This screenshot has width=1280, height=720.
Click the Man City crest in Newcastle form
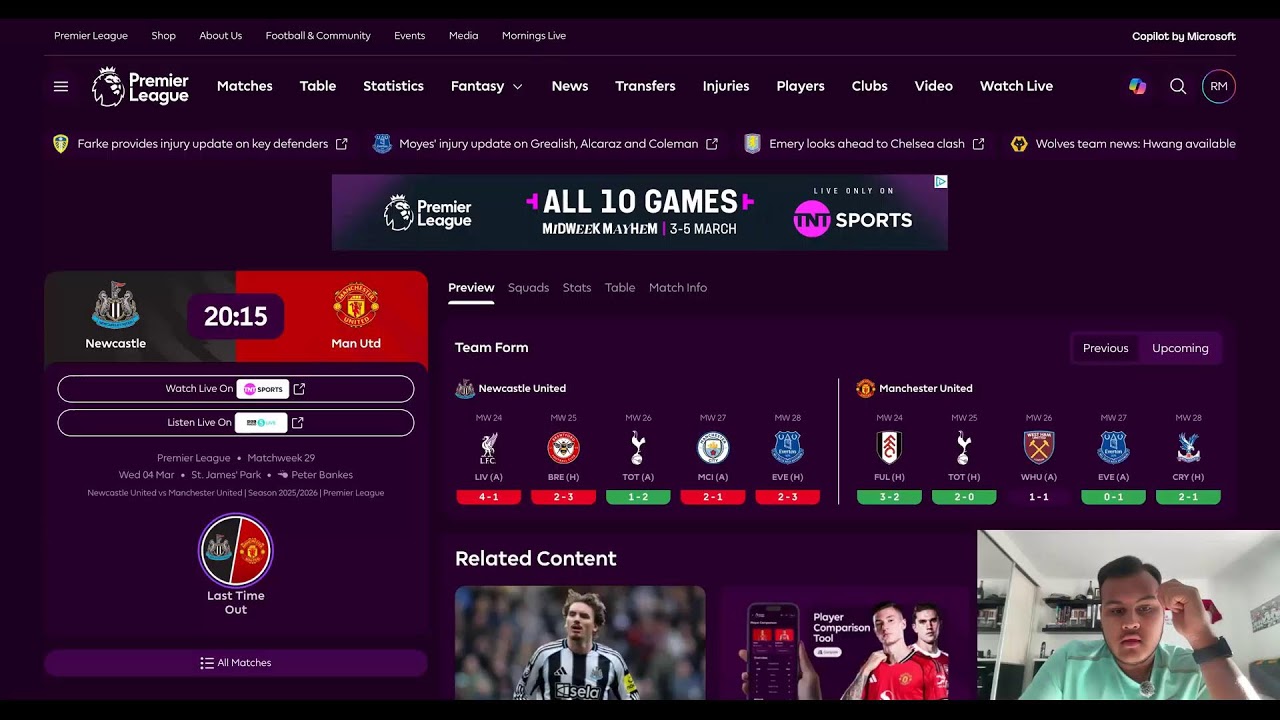point(713,448)
